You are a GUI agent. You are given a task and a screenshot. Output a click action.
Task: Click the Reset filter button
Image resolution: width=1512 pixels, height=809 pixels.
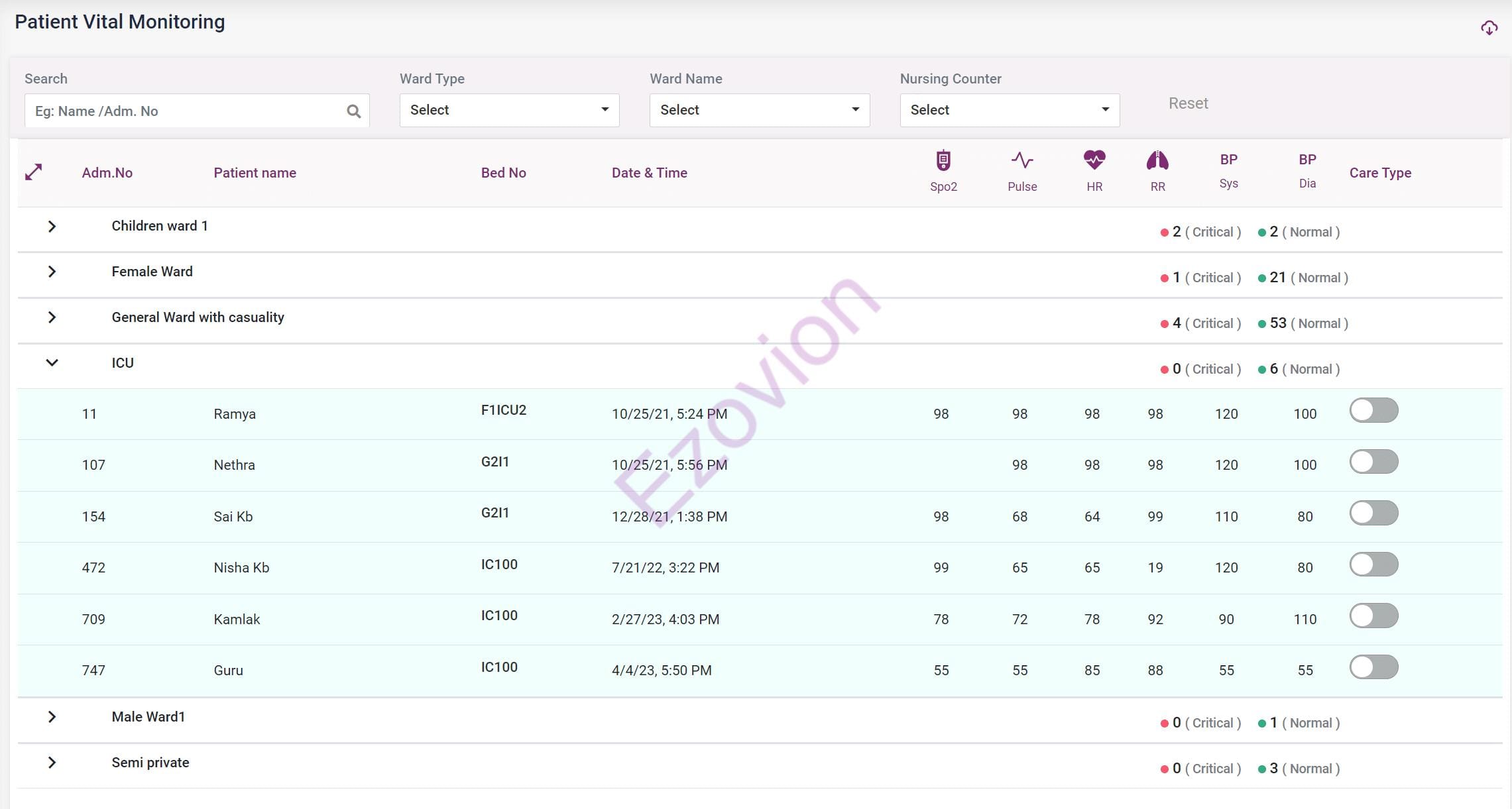coord(1188,103)
